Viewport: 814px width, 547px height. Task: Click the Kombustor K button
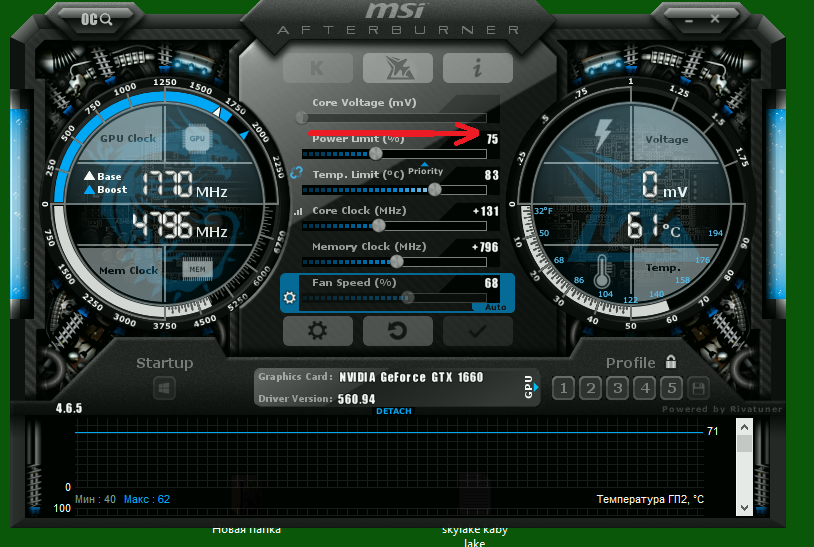point(318,68)
